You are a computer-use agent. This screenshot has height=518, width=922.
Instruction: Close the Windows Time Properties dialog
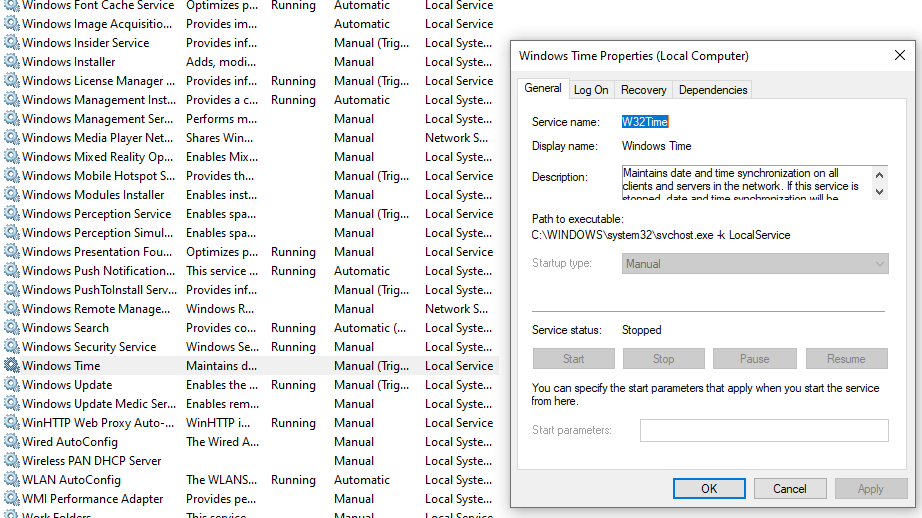tap(900, 55)
